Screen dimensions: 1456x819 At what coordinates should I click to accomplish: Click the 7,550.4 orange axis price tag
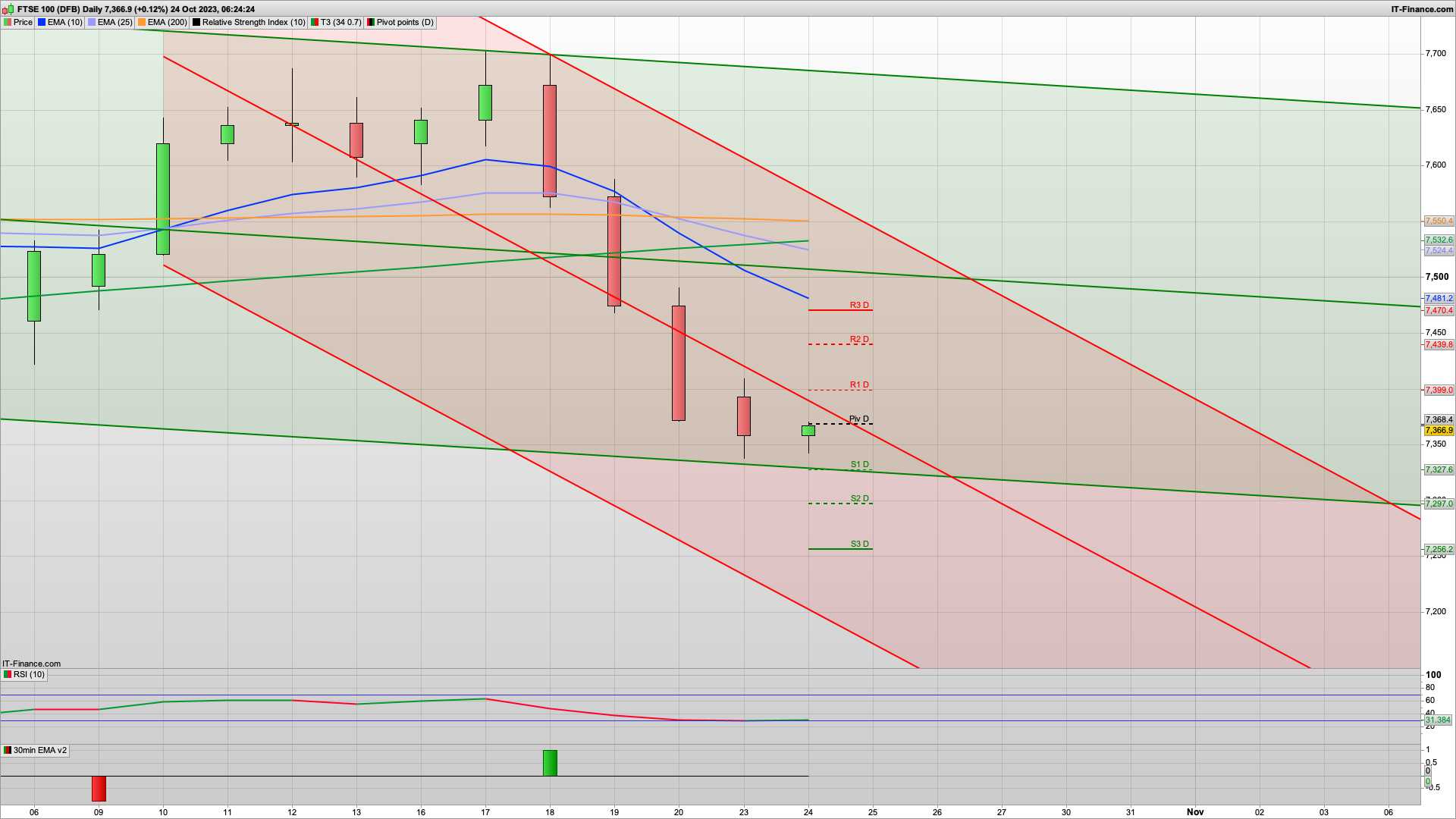tap(1439, 221)
